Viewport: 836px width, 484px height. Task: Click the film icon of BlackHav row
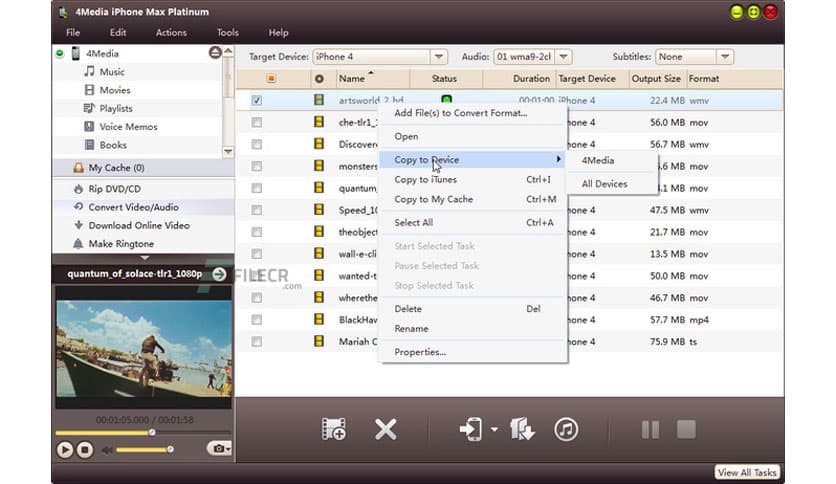click(319, 319)
